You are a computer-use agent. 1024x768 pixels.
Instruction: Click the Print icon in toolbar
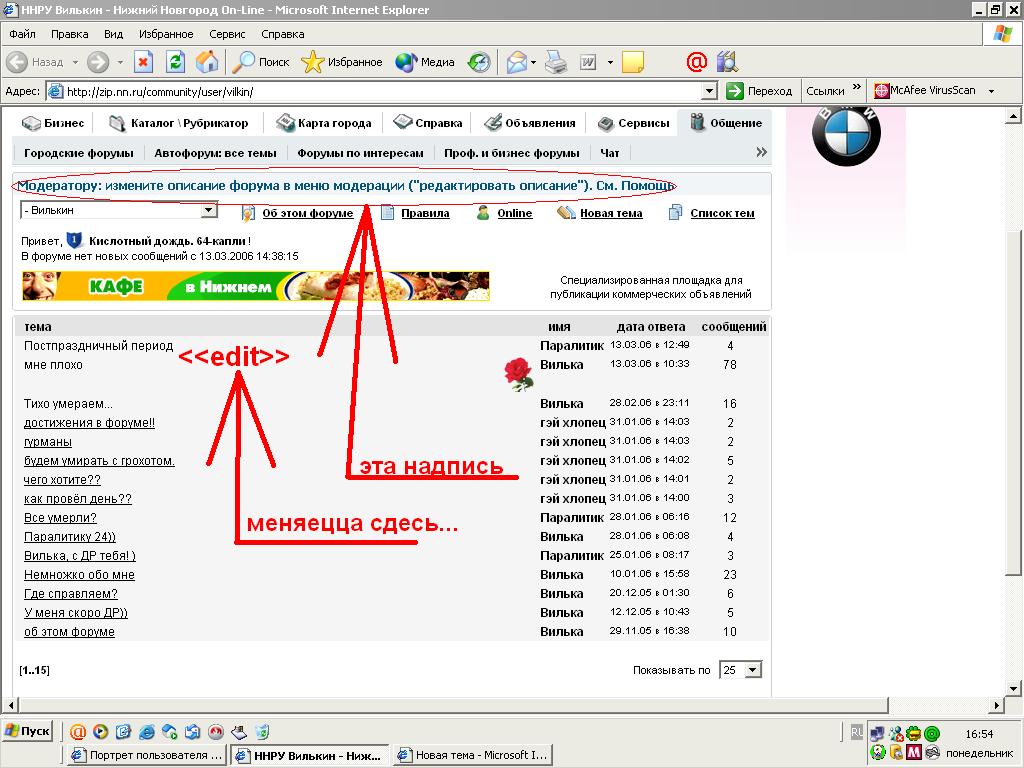pyautogui.click(x=556, y=62)
